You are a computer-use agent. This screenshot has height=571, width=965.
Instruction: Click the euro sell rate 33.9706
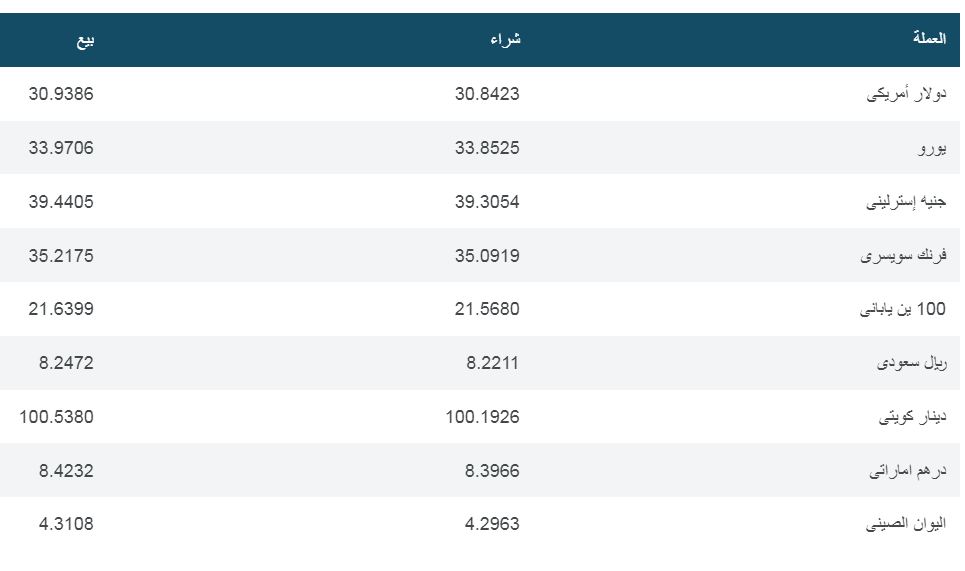pos(61,148)
